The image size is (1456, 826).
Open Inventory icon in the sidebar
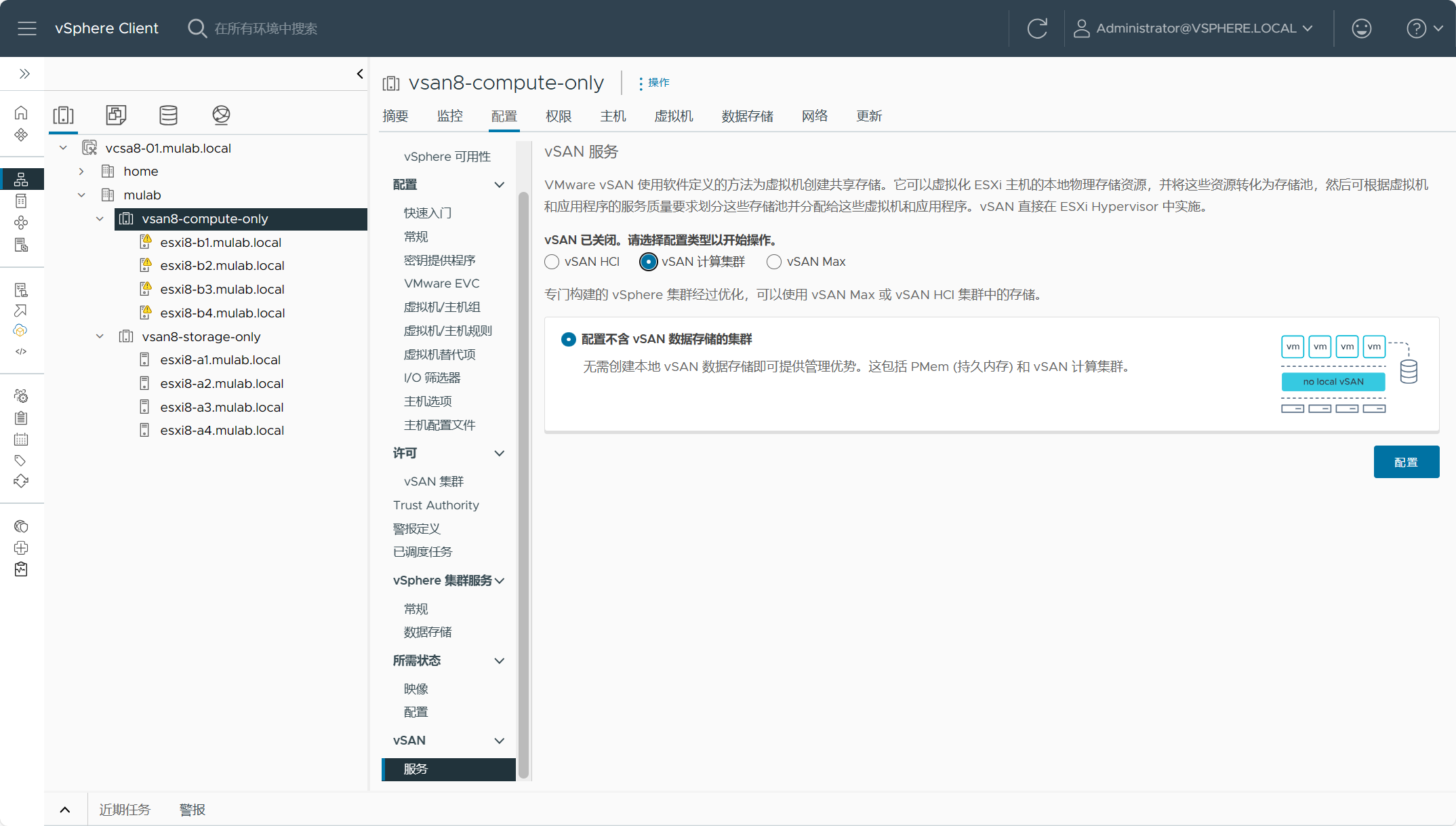pyautogui.click(x=21, y=179)
